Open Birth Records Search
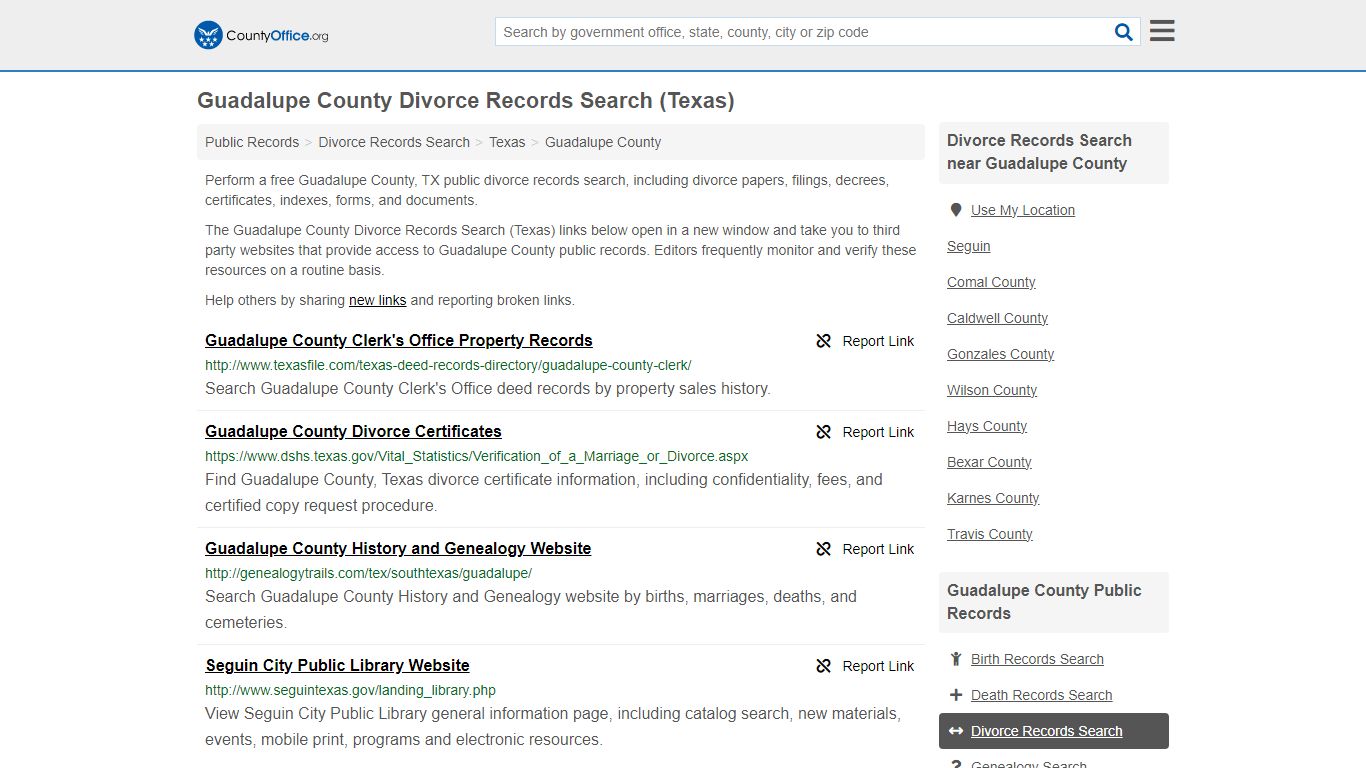Image resolution: width=1366 pixels, height=768 pixels. click(x=1037, y=659)
